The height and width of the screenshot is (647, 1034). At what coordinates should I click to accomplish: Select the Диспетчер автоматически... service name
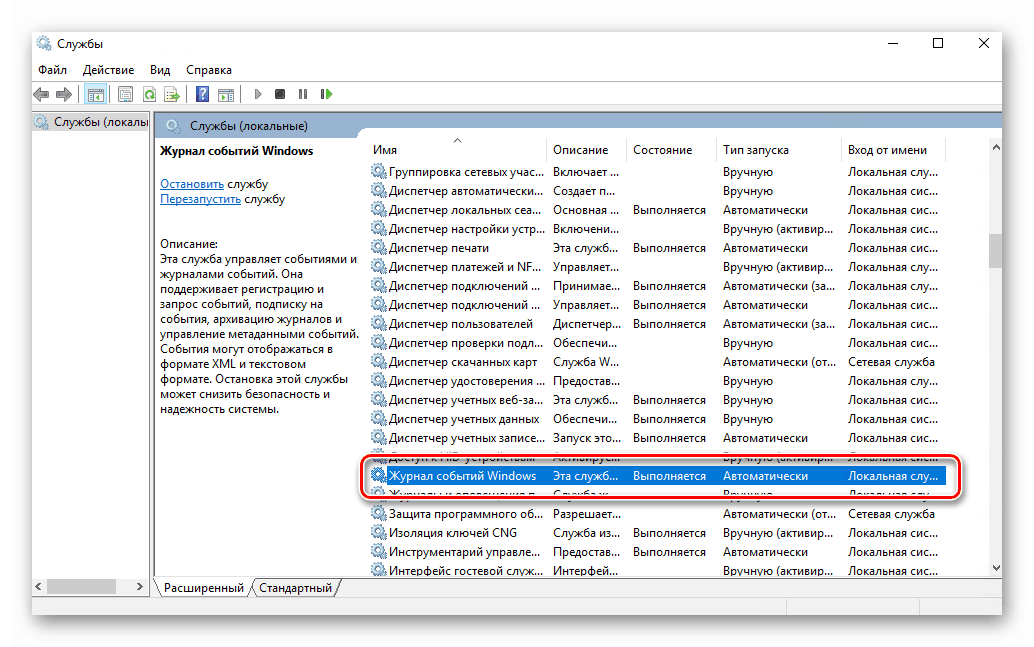466,191
